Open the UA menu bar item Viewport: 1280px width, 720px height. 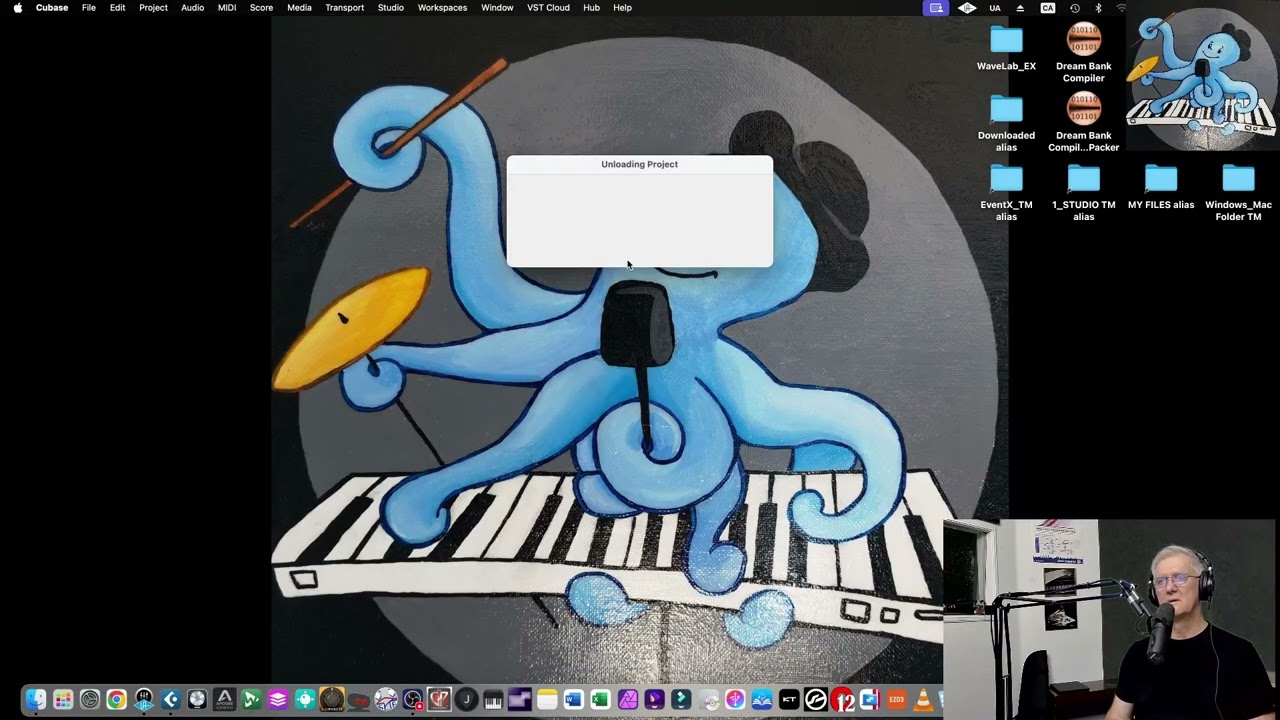pyautogui.click(x=995, y=8)
